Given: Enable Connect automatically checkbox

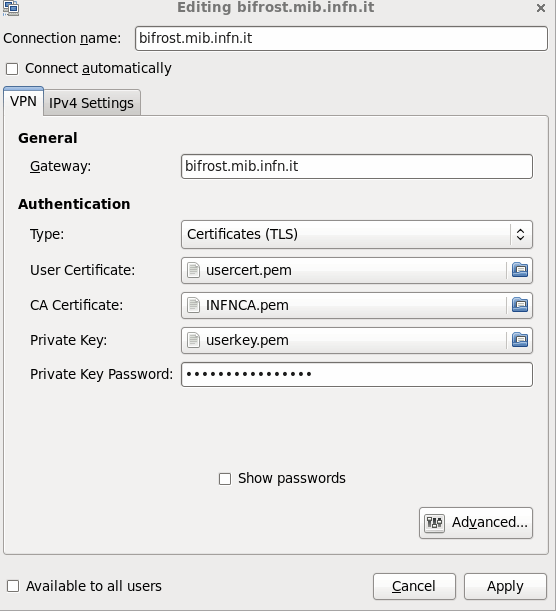Looking at the screenshot, I should point(12,69).
